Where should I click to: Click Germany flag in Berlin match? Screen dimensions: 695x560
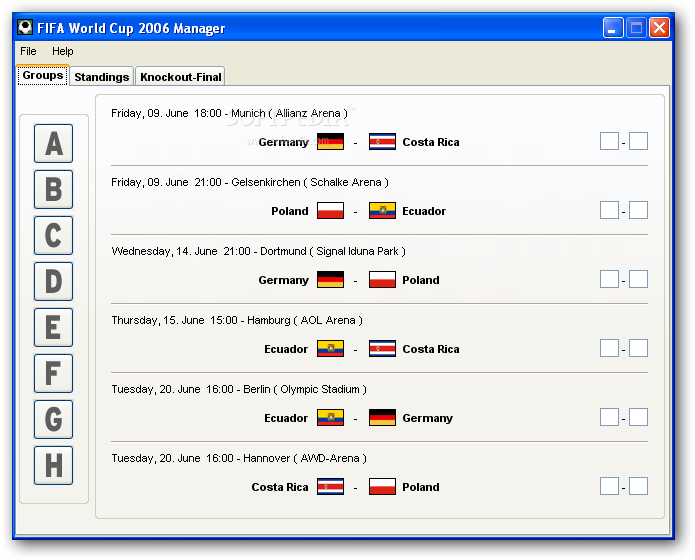[382, 418]
